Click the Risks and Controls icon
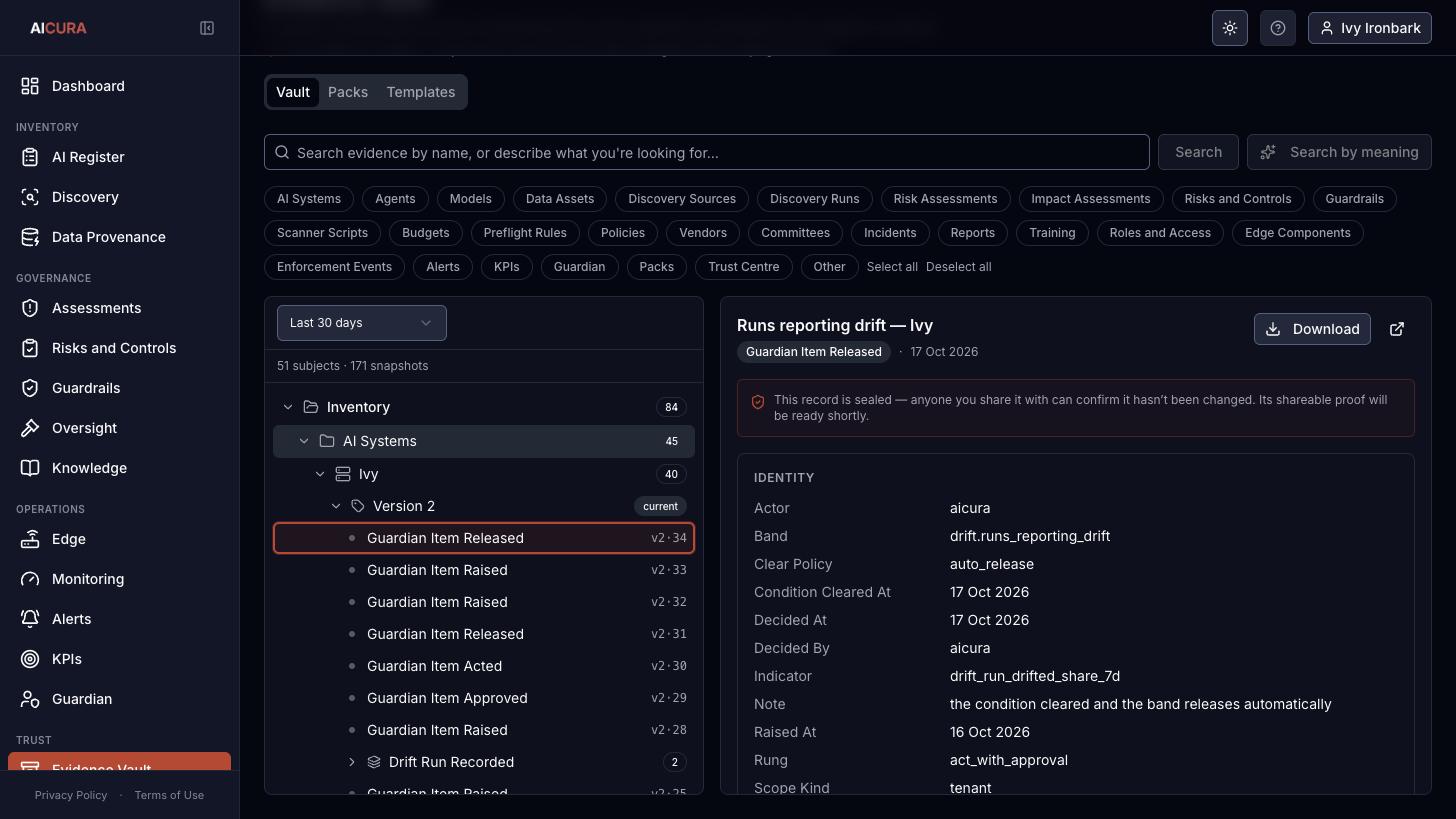 tap(30, 348)
